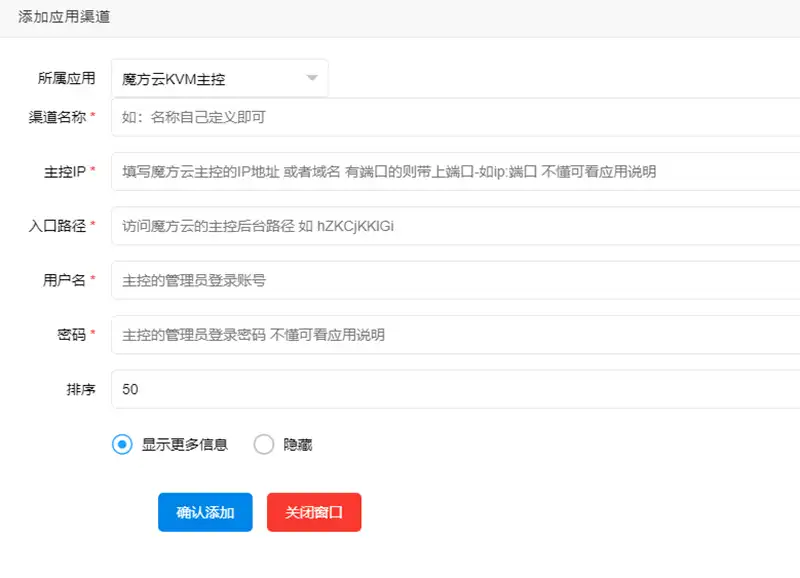Click the 添加应用渠道 title text
The width and height of the screenshot is (800, 578).
click(64, 17)
